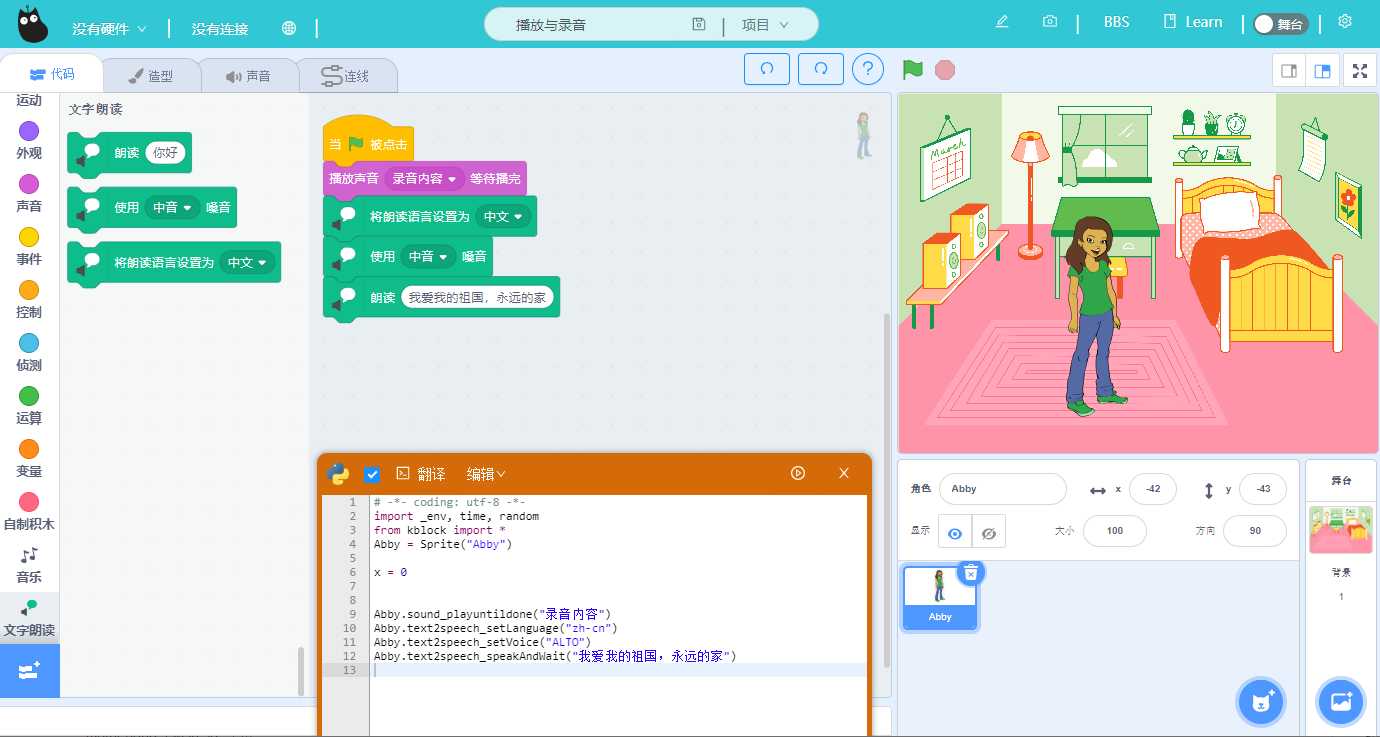1380x737 pixels.
Task: Switch to the small stage layout
Action: pyautogui.click(x=1289, y=70)
